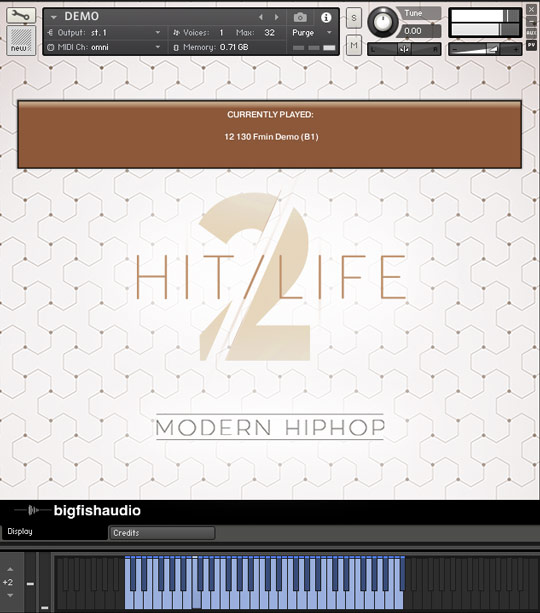540x613 pixels.
Task: Click the memory icon beside Memory label
Action: tap(176, 47)
